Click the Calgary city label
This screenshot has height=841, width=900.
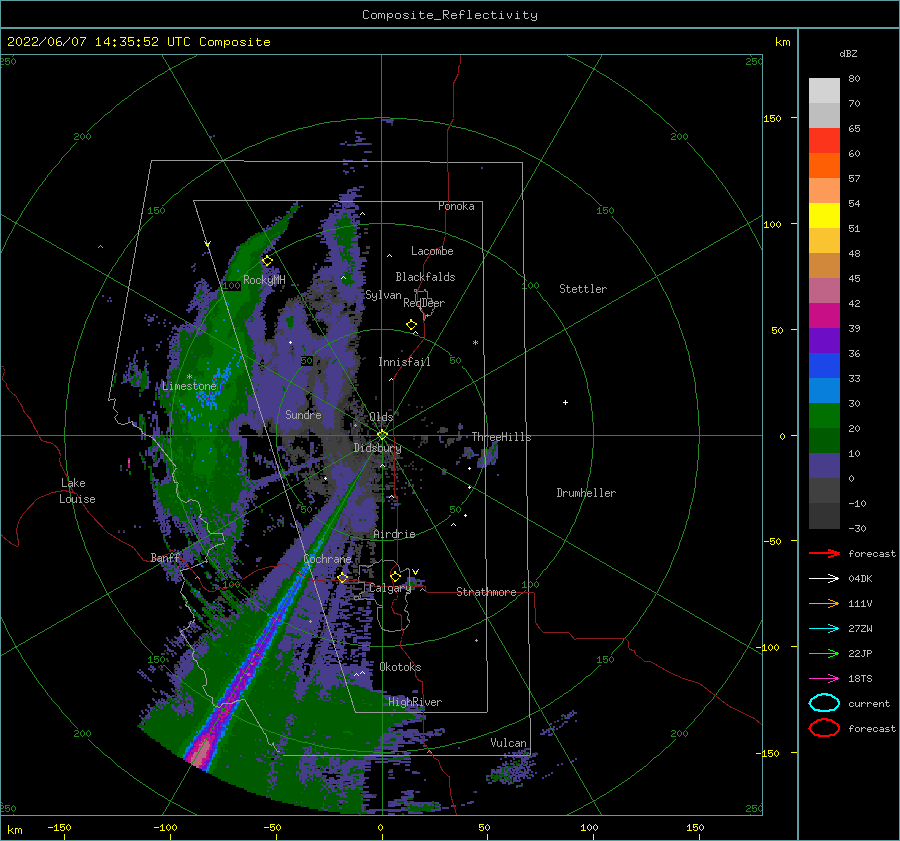[x=390, y=588]
